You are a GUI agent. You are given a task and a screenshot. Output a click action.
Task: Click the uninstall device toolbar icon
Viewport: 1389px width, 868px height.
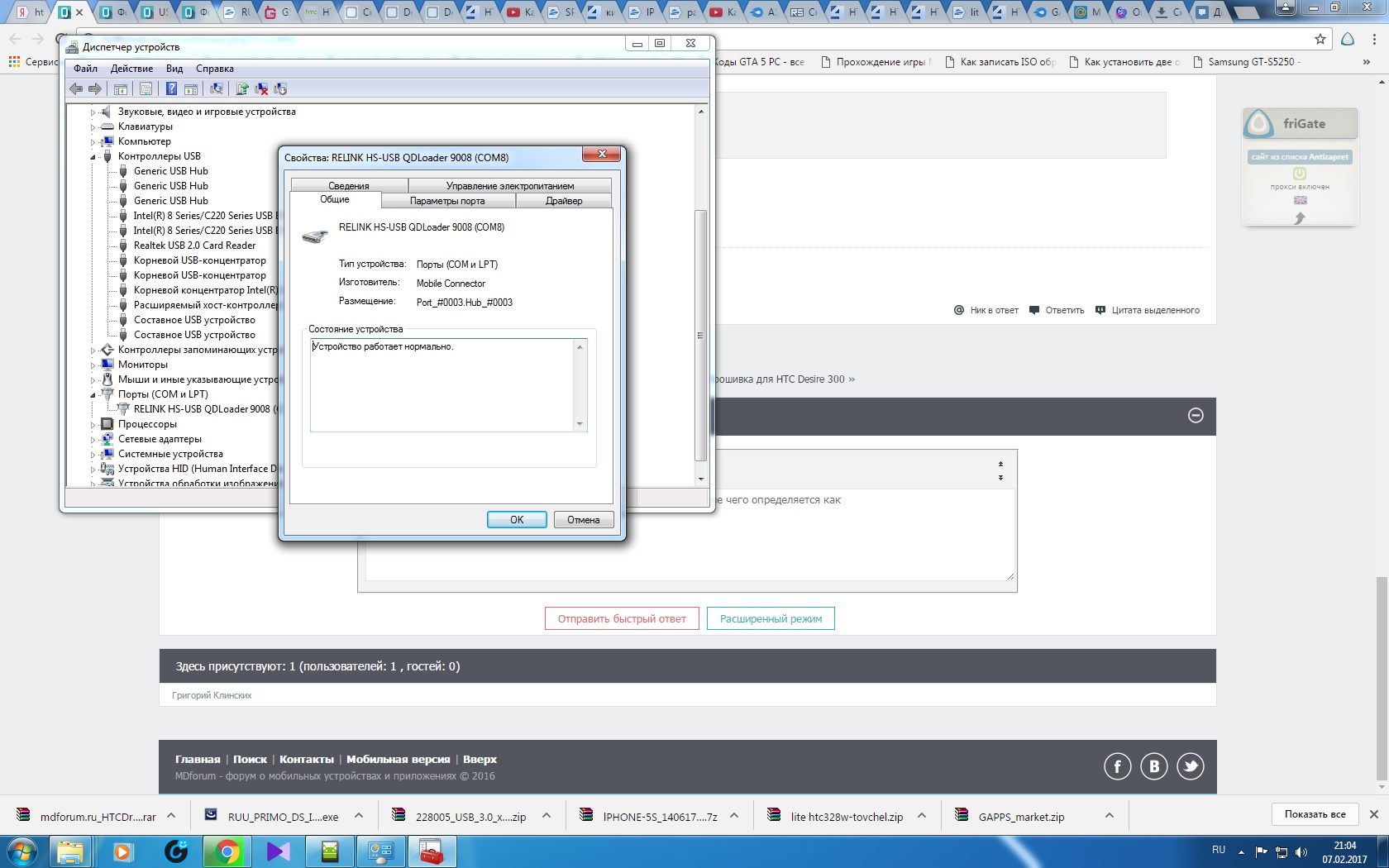point(261,89)
